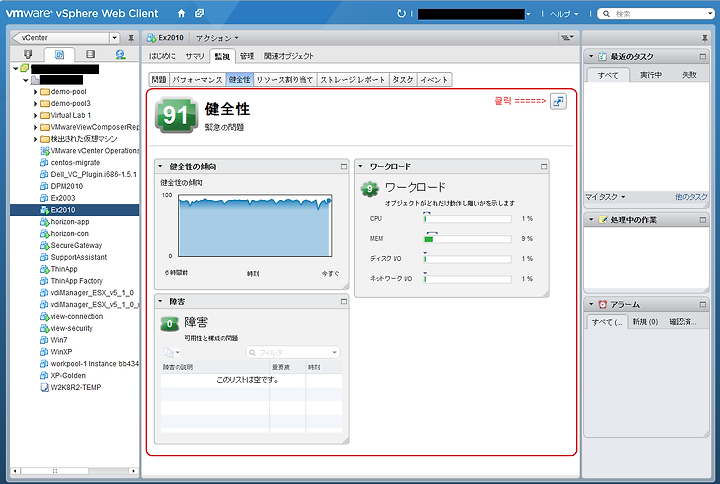The height and width of the screenshot is (484, 720).
Task: Select the horizon-app virtual machine
Action: point(69,221)
